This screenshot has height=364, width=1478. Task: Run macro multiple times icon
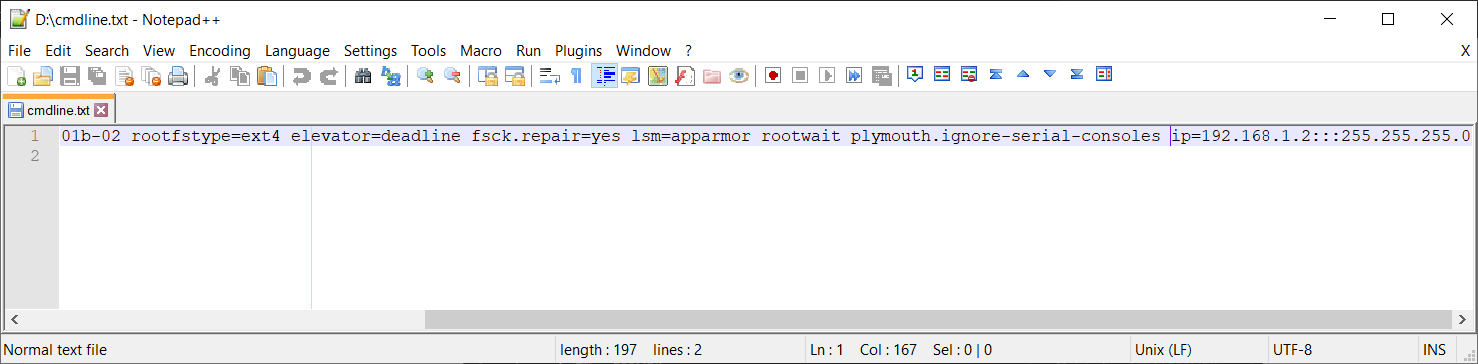(854, 75)
